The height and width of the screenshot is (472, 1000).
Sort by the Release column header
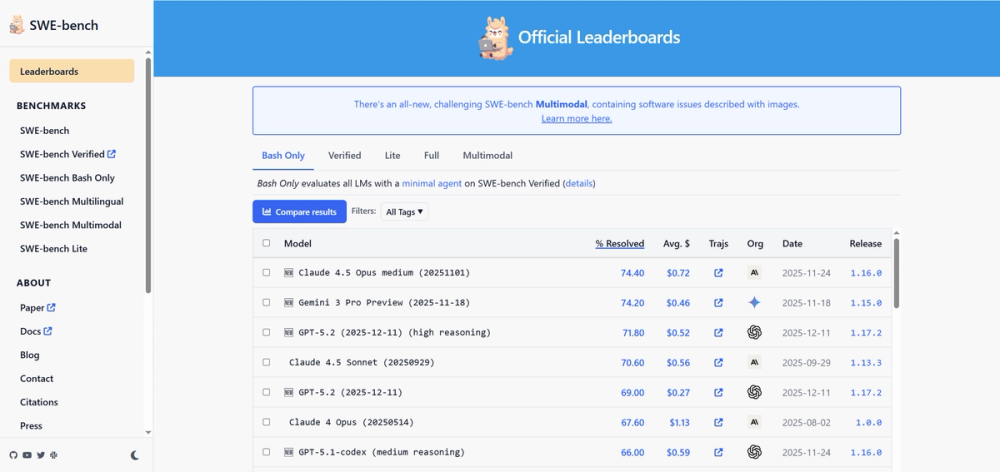865,244
